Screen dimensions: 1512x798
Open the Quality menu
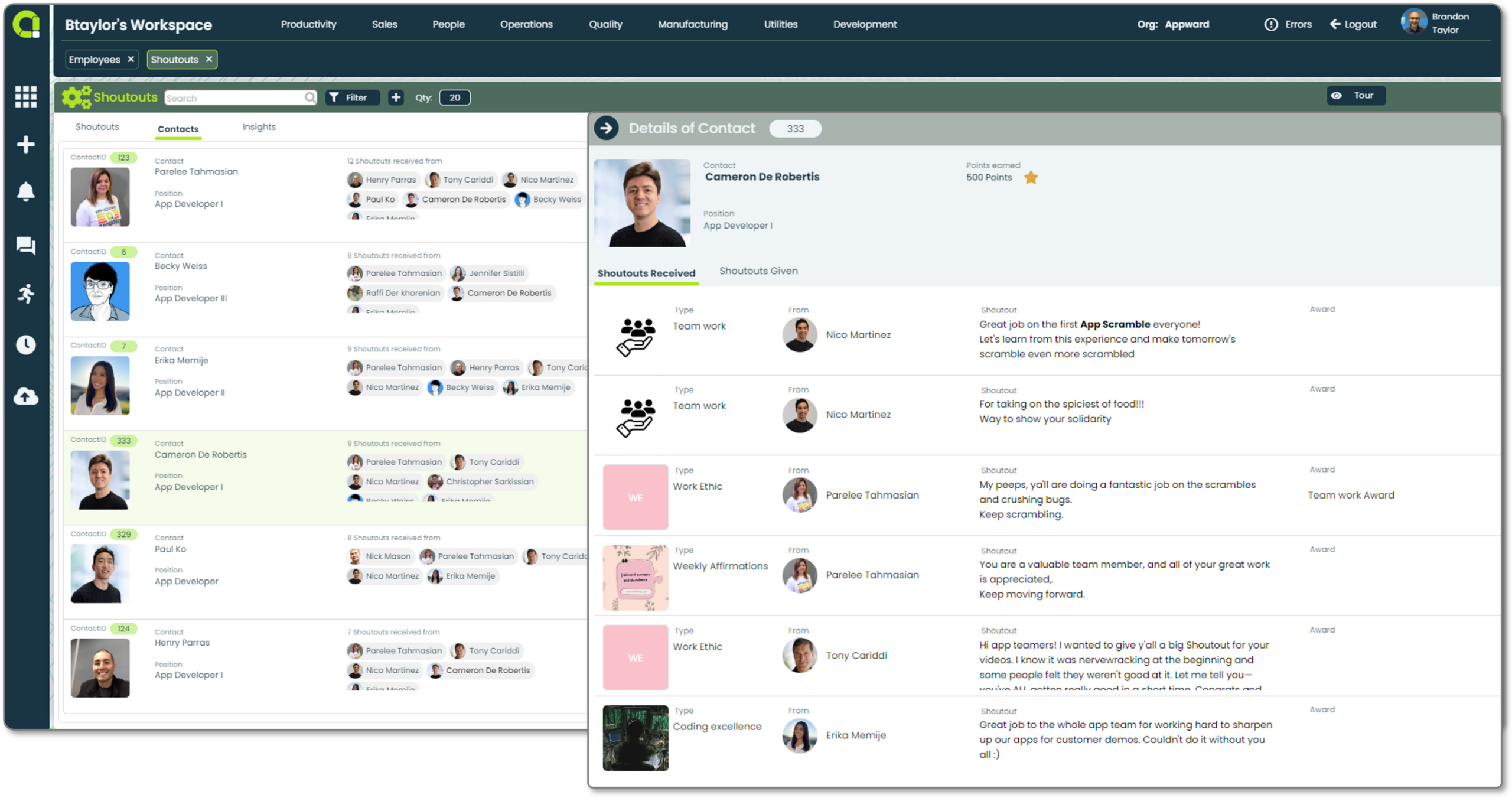click(605, 24)
